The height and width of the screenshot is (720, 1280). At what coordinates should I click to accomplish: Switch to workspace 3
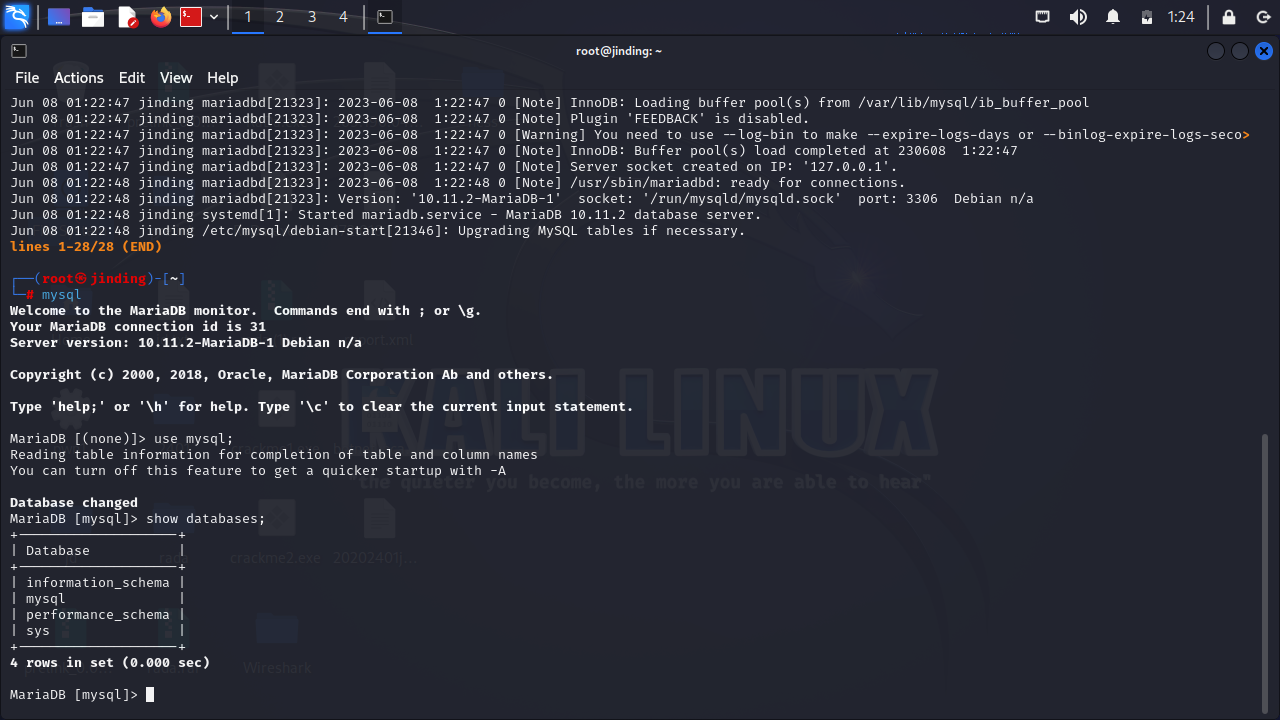pos(312,17)
